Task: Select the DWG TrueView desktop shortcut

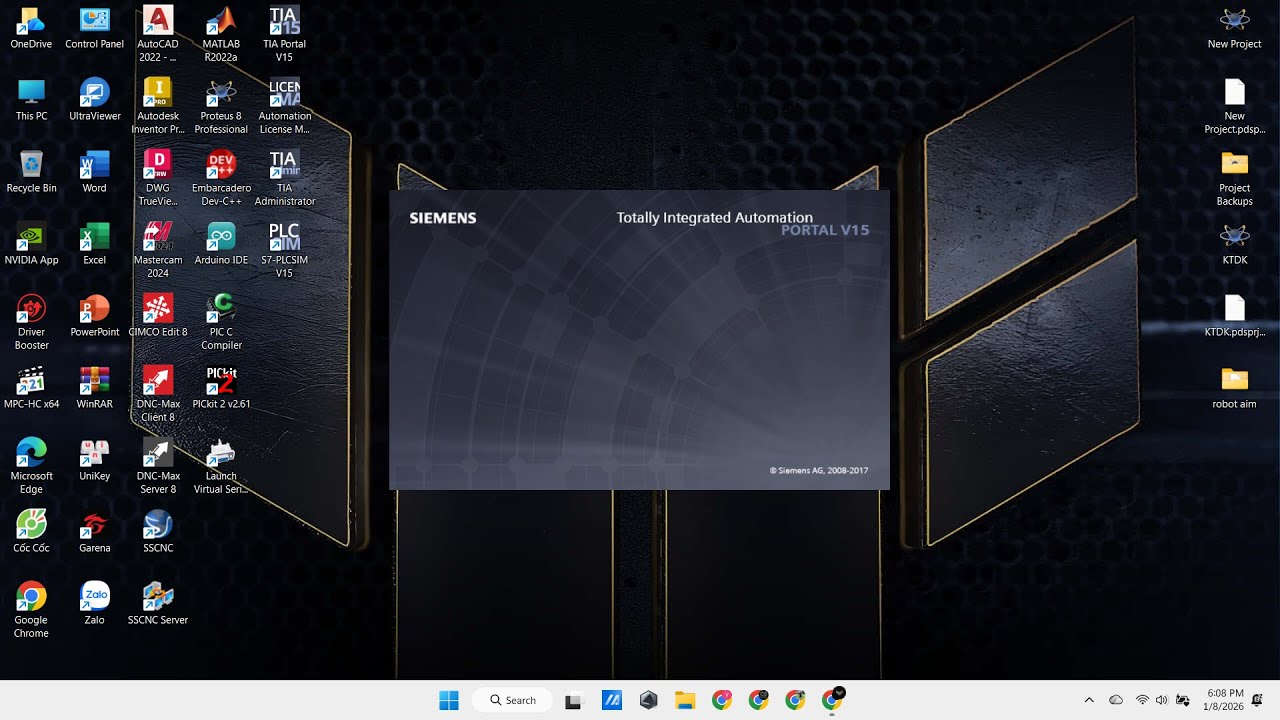Action: pos(158,178)
